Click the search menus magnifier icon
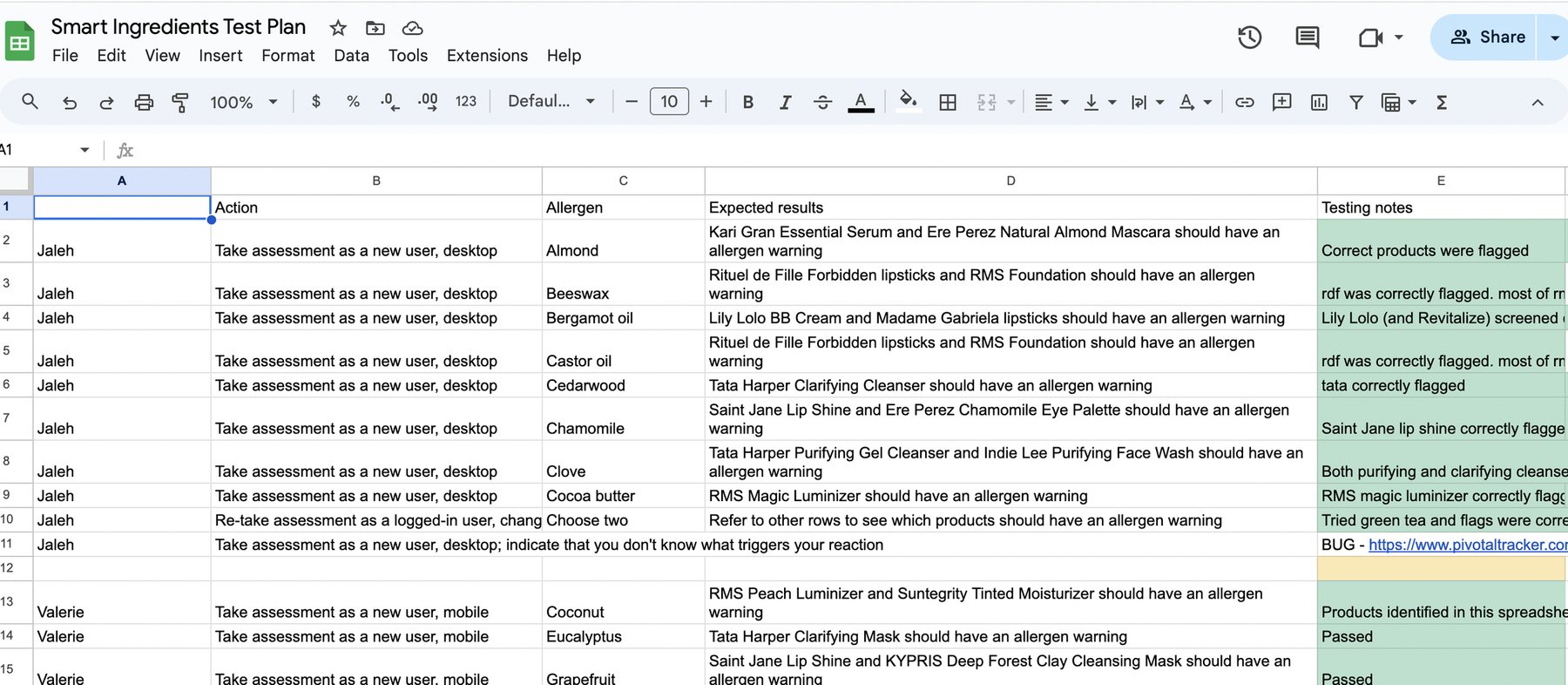The width and height of the screenshot is (1568, 685). [x=30, y=102]
